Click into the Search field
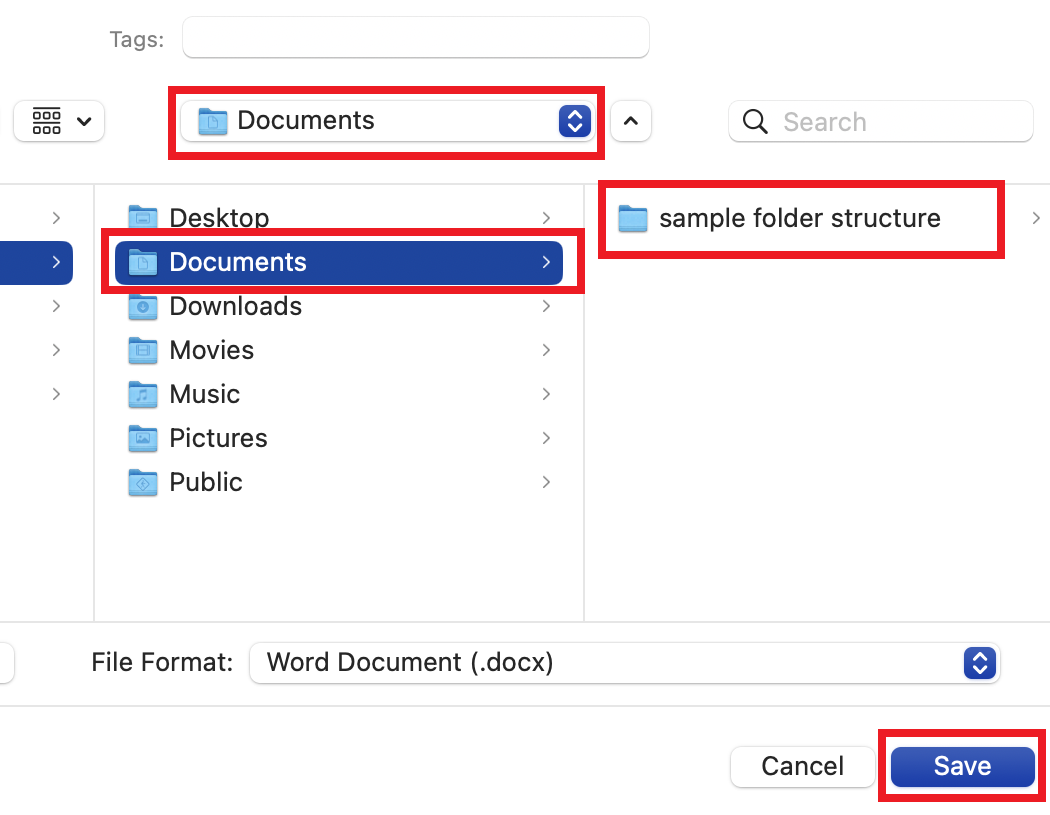The height and width of the screenshot is (815, 1050). click(881, 121)
